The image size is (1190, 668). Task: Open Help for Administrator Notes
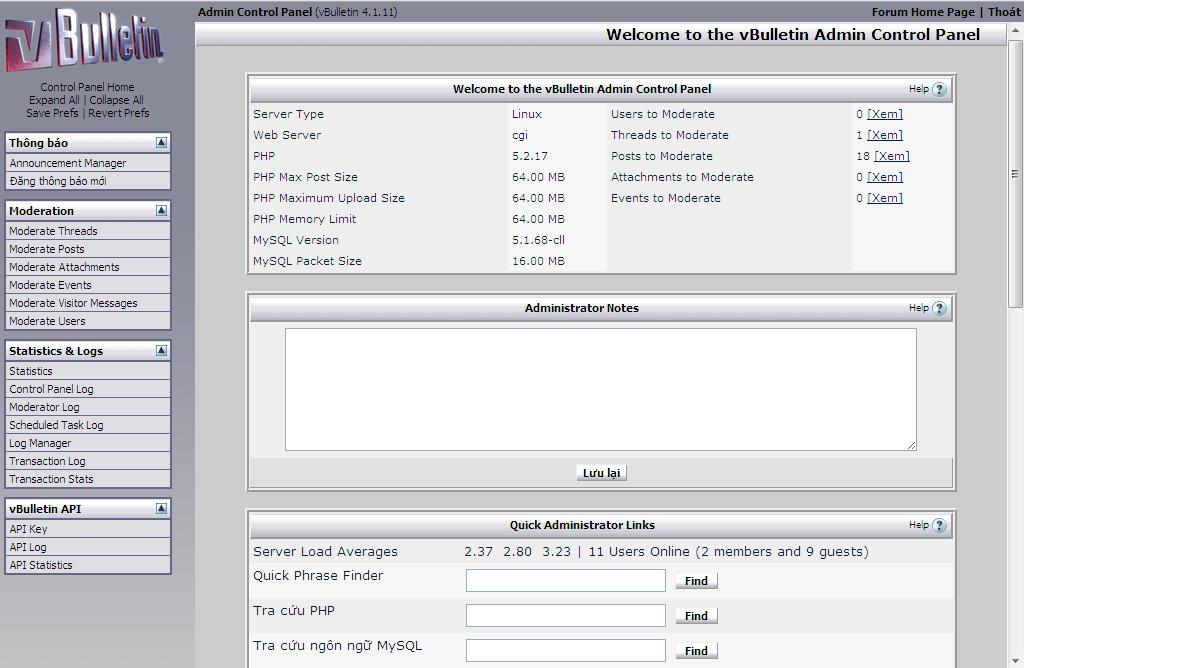tap(939, 308)
